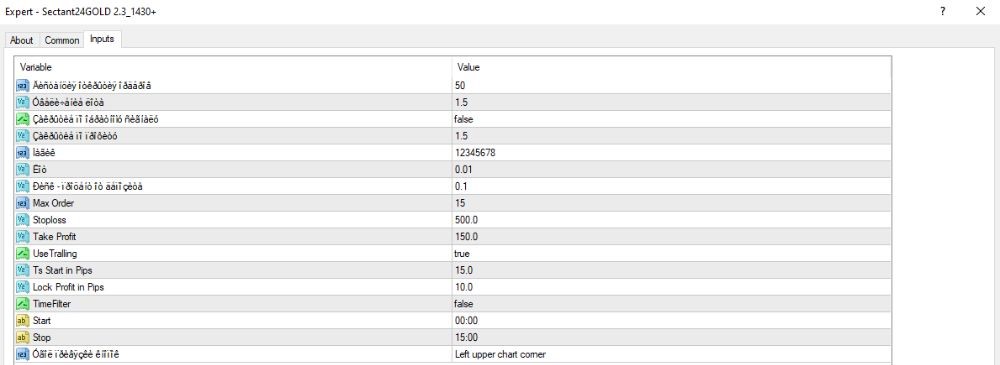Click the boolean icon next to UseTralling
This screenshot has height=365, width=1000.
click(x=24, y=253)
